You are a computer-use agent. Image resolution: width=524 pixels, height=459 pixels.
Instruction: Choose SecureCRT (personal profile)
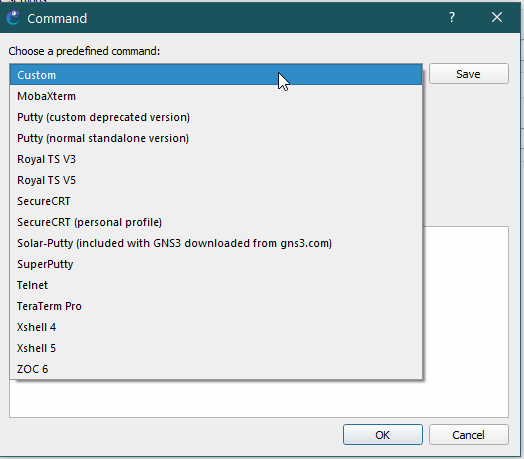[216, 222]
